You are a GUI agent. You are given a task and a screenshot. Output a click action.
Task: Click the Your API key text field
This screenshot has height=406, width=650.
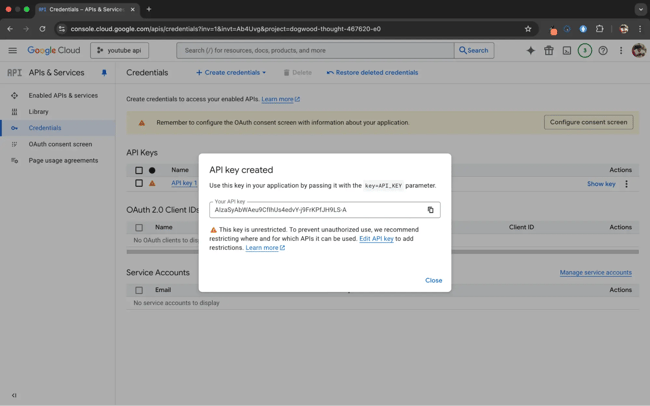316,210
